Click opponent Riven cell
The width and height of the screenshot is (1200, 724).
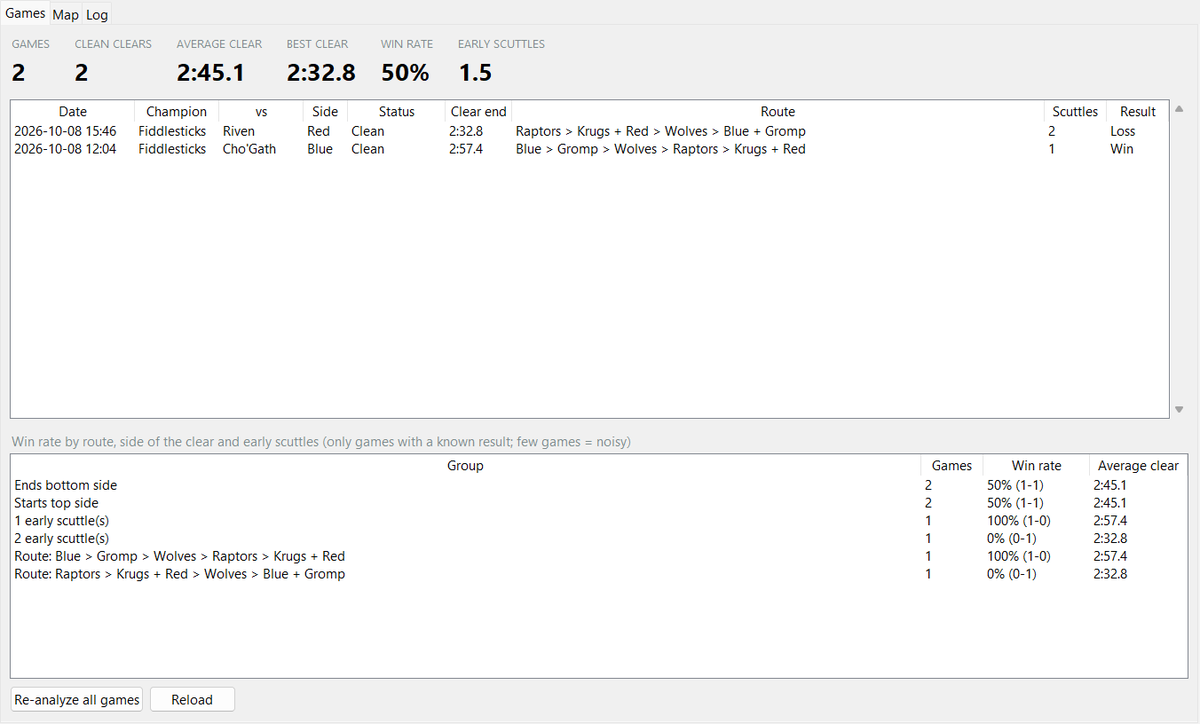point(238,131)
